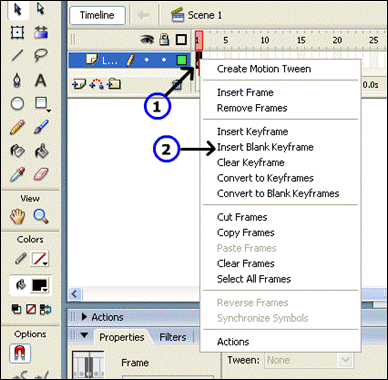Toggle show/hide all layers eye icon
This screenshot has width=388, height=380.
tap(147, 40)
